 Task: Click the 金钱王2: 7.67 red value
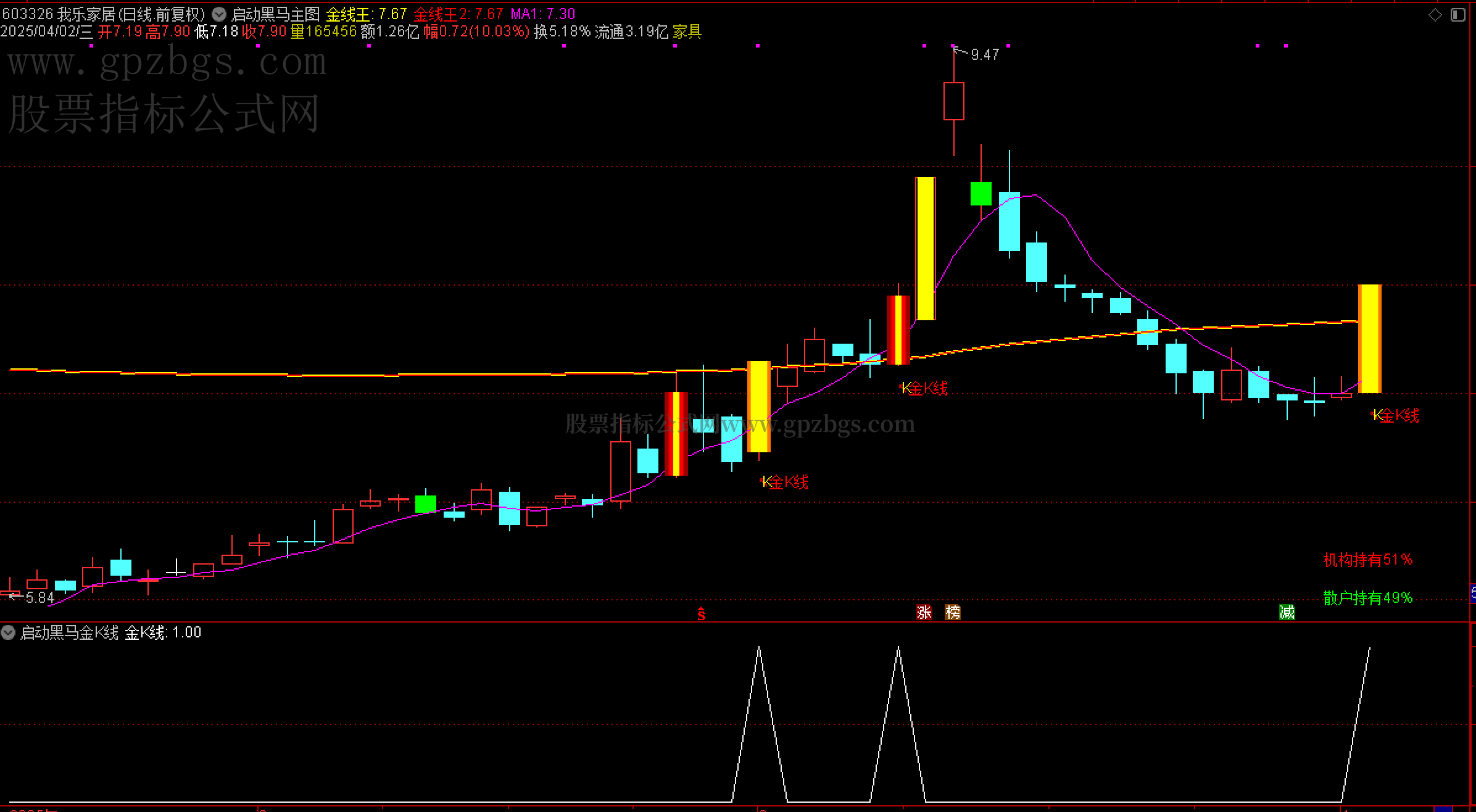458,14
